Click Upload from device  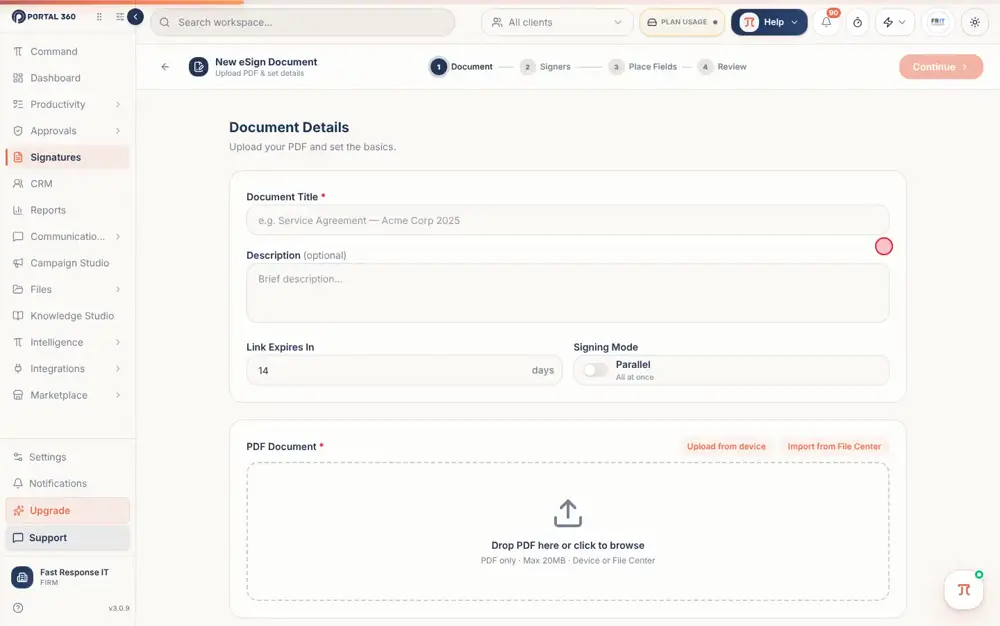[x=726, y=447]
